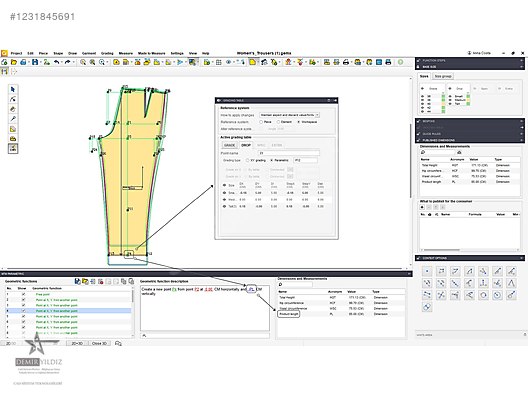Select the Element reference system radio
The width and height of the screenshot is (528, 396).
pyautogui.click(x=278, y=122)
